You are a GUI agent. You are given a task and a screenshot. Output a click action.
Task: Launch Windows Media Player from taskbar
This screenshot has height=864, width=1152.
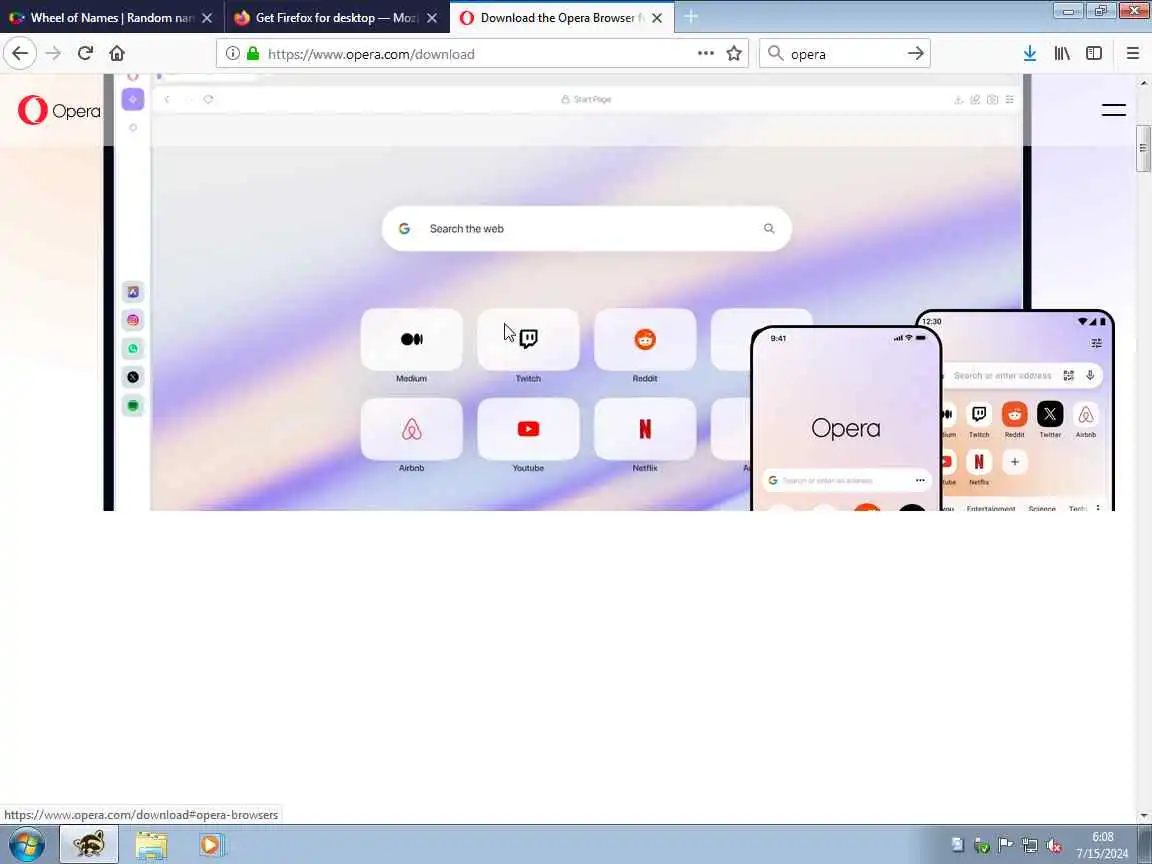[210, 845]
